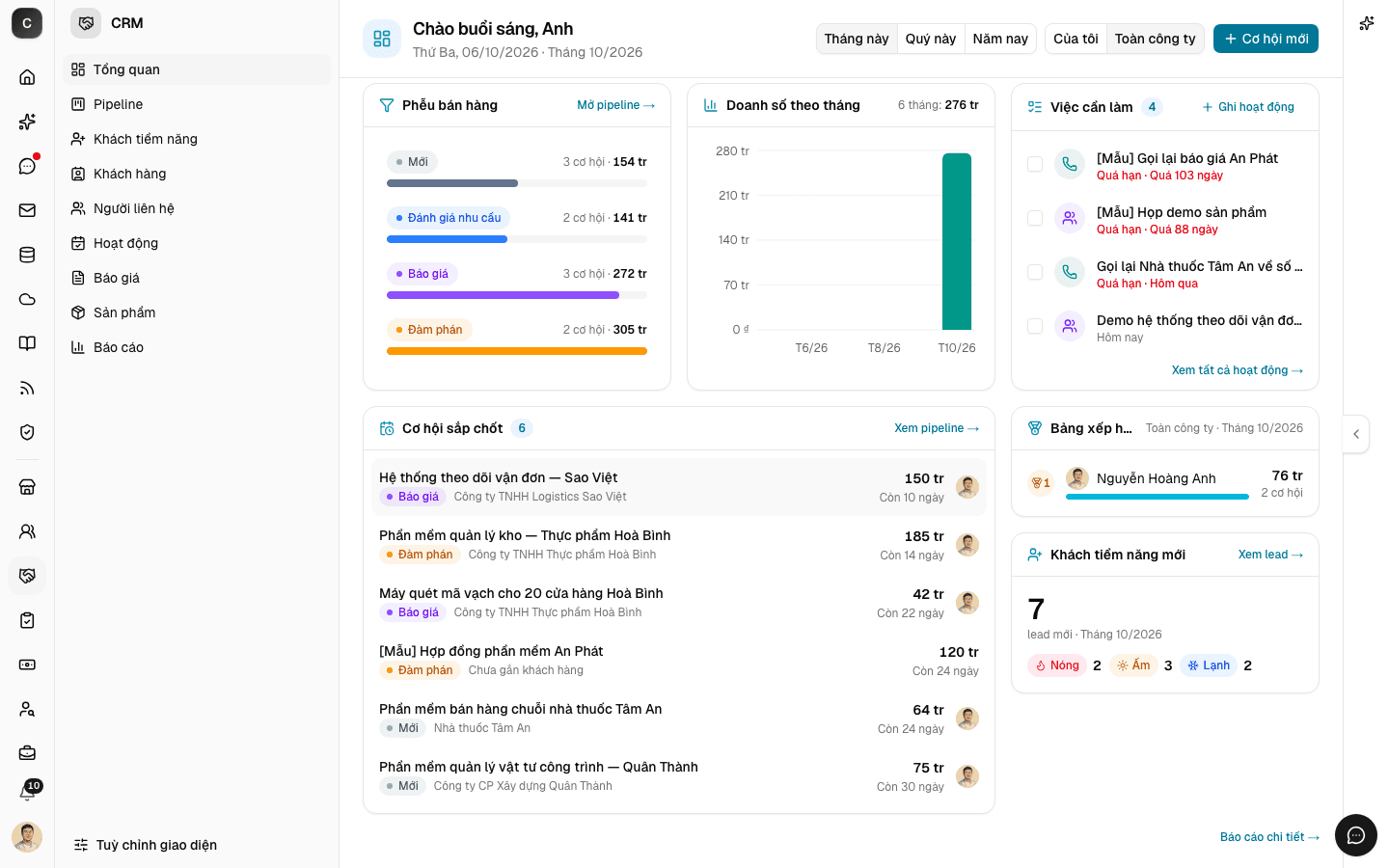This screenshot has width=1389, height=868.
Task: Click Ghi hoạt động link
Action: (1248, 107)
